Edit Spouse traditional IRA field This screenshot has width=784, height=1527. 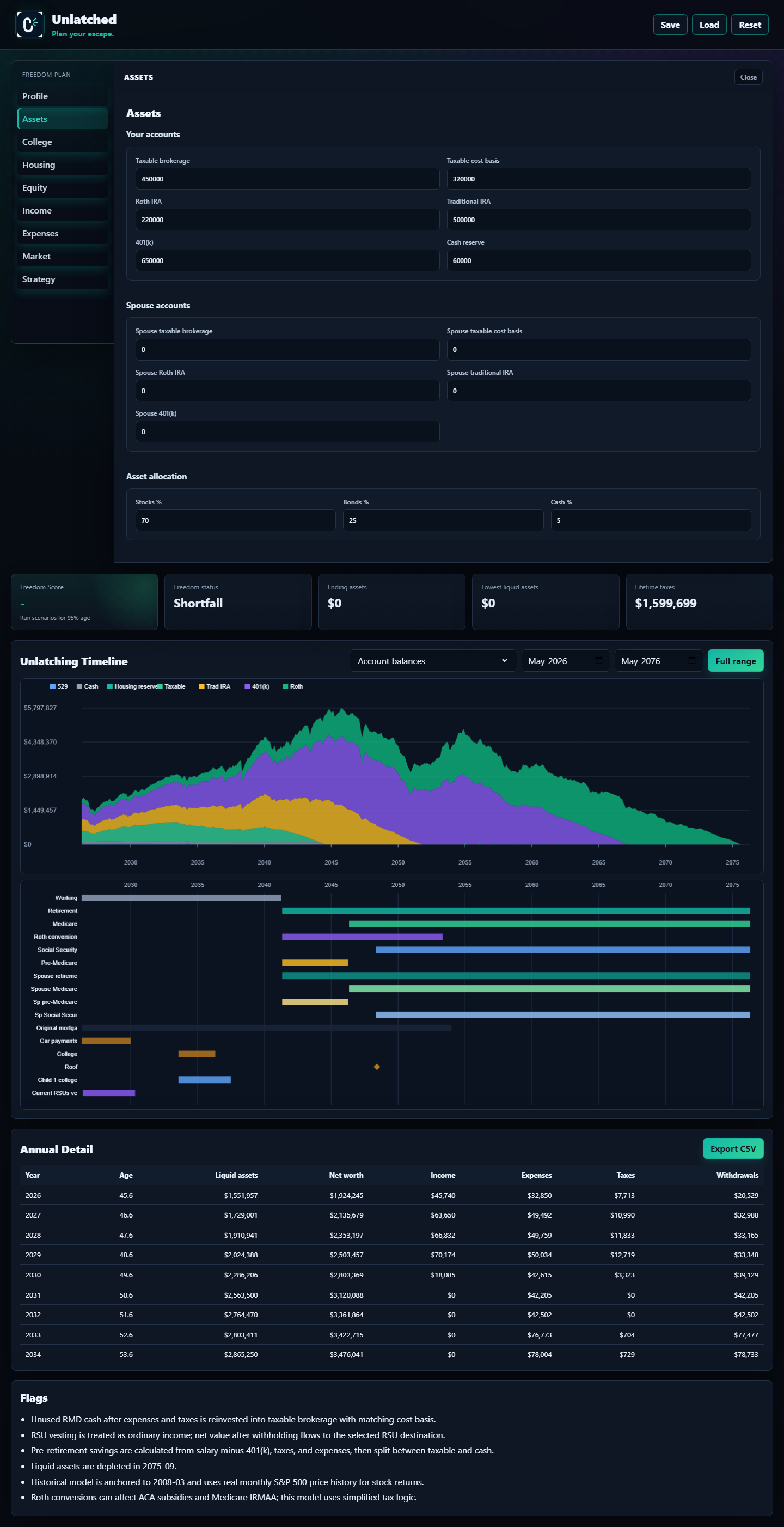598,391
